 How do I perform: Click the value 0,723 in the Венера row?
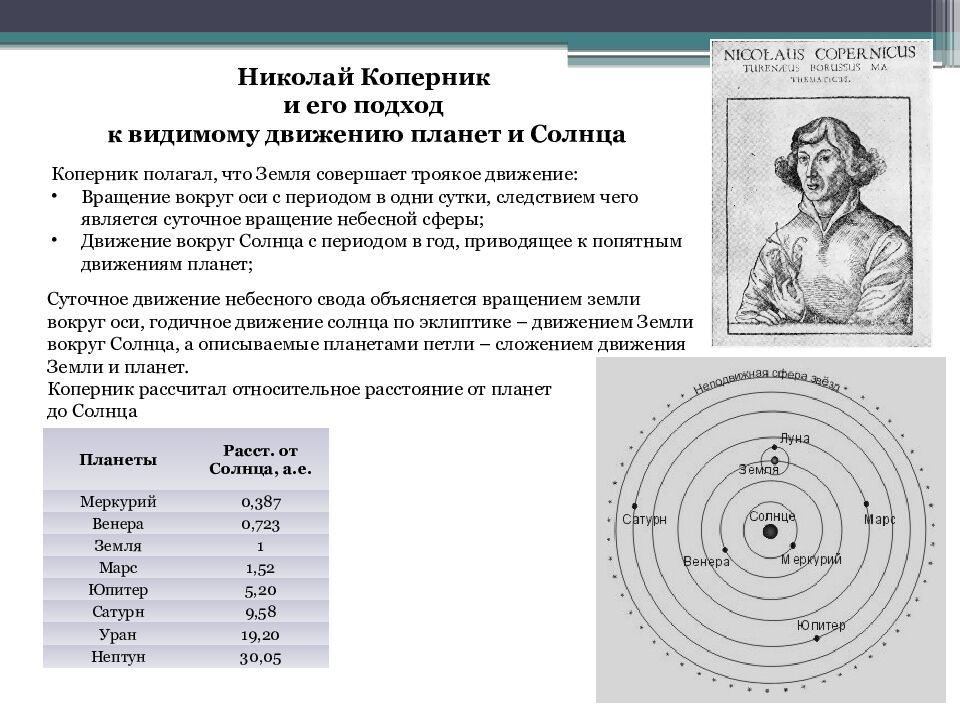tap(259, 524)
